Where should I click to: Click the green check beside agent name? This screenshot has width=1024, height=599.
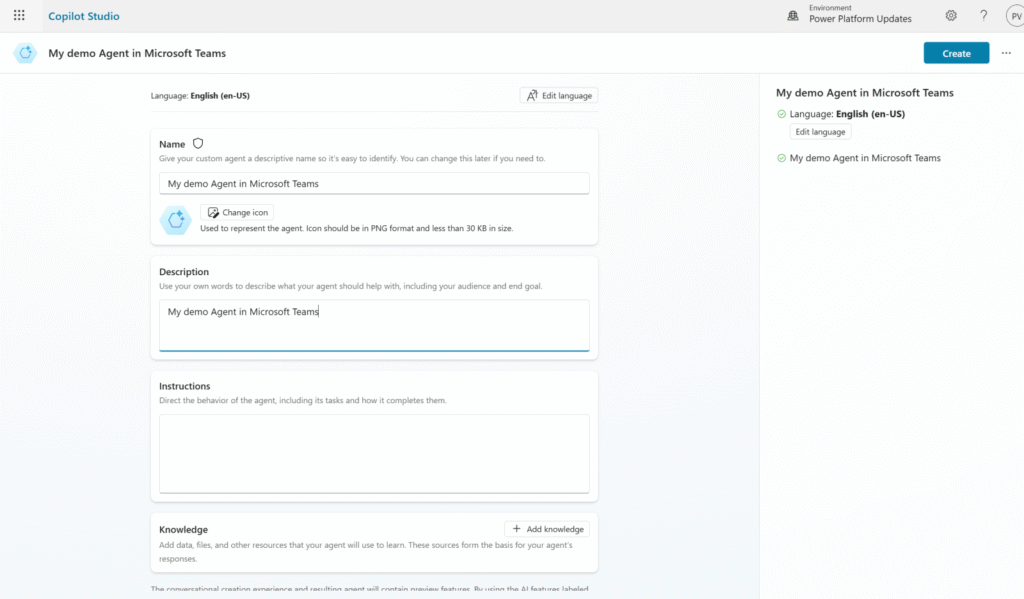point(781,158)
